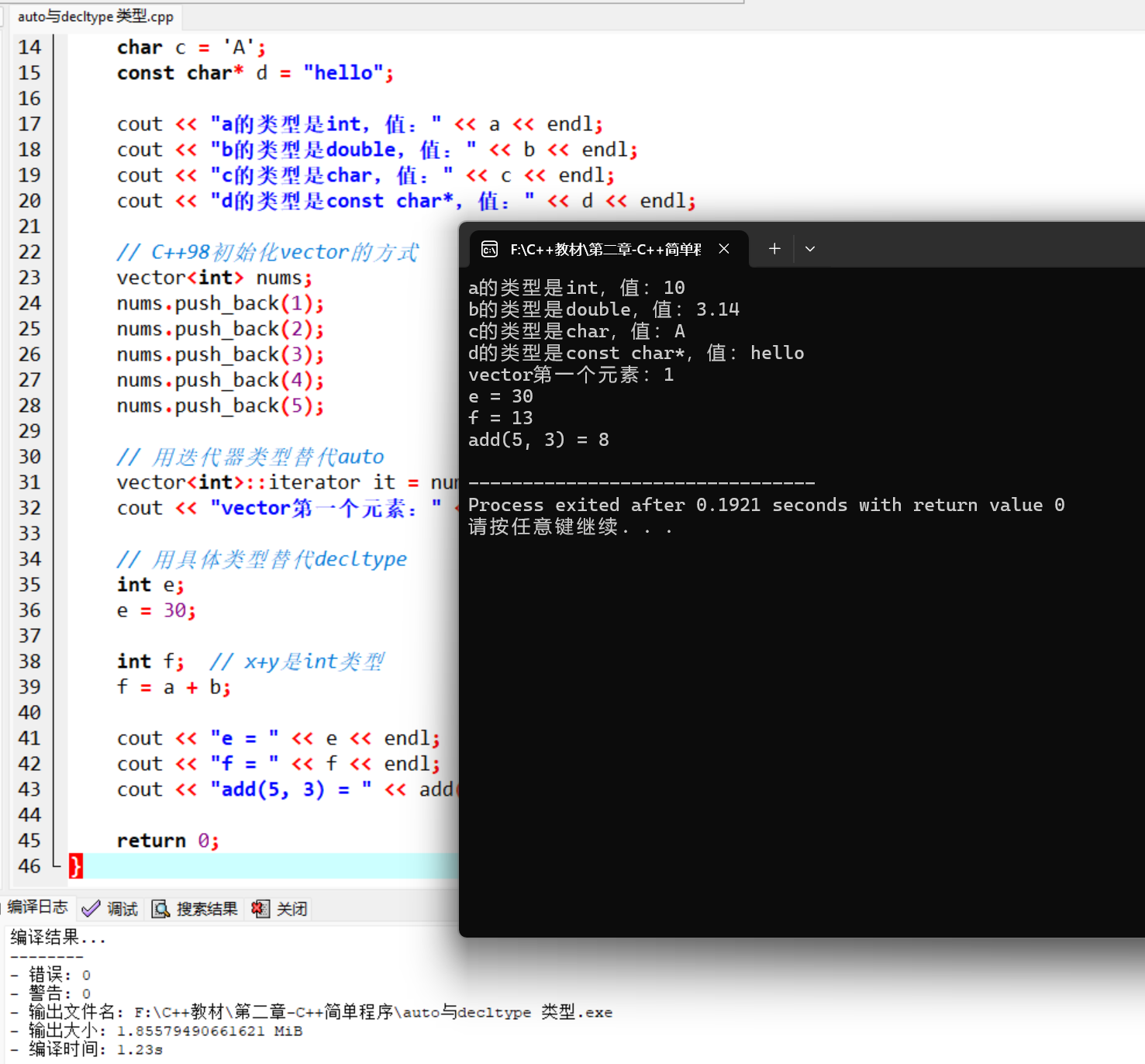This screenshot has width=1145, height=1064.
Task: Click line number 14 in the gutter
Action: coord(29,47)
